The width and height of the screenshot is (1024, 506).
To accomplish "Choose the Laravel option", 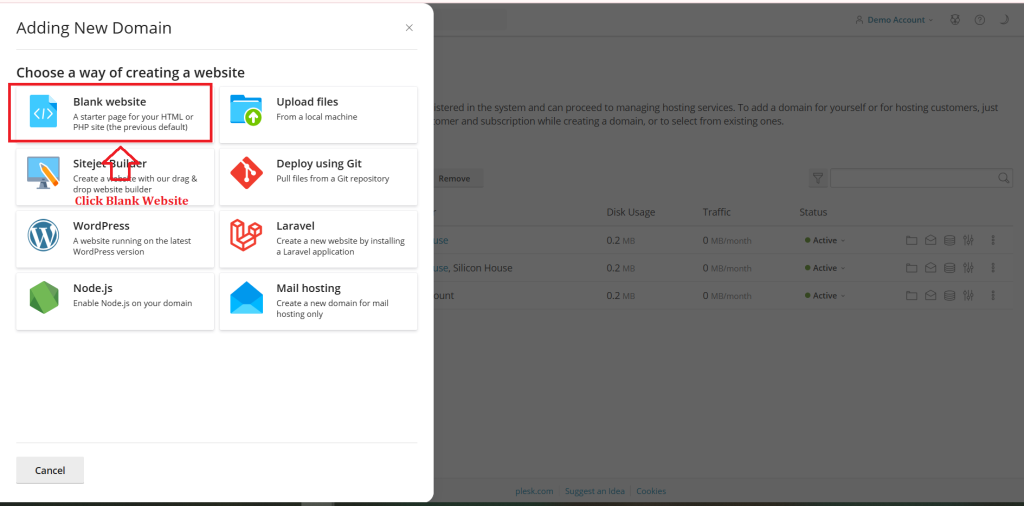I will [318, 239].
